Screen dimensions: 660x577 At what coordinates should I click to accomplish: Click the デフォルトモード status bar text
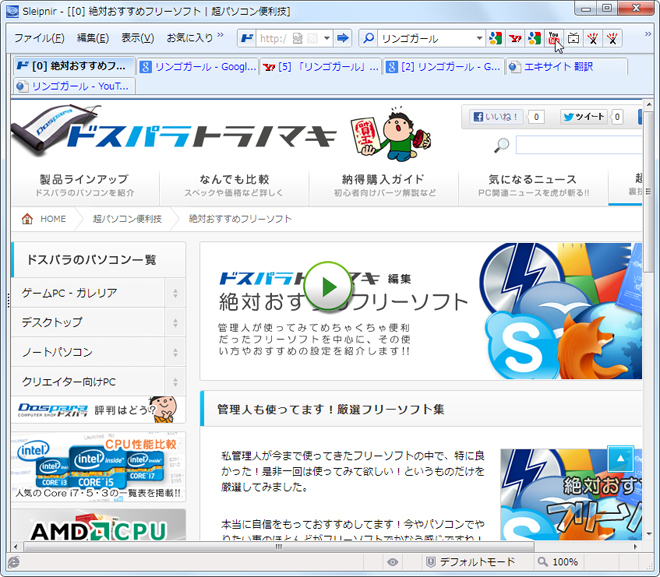coord(477,562)
